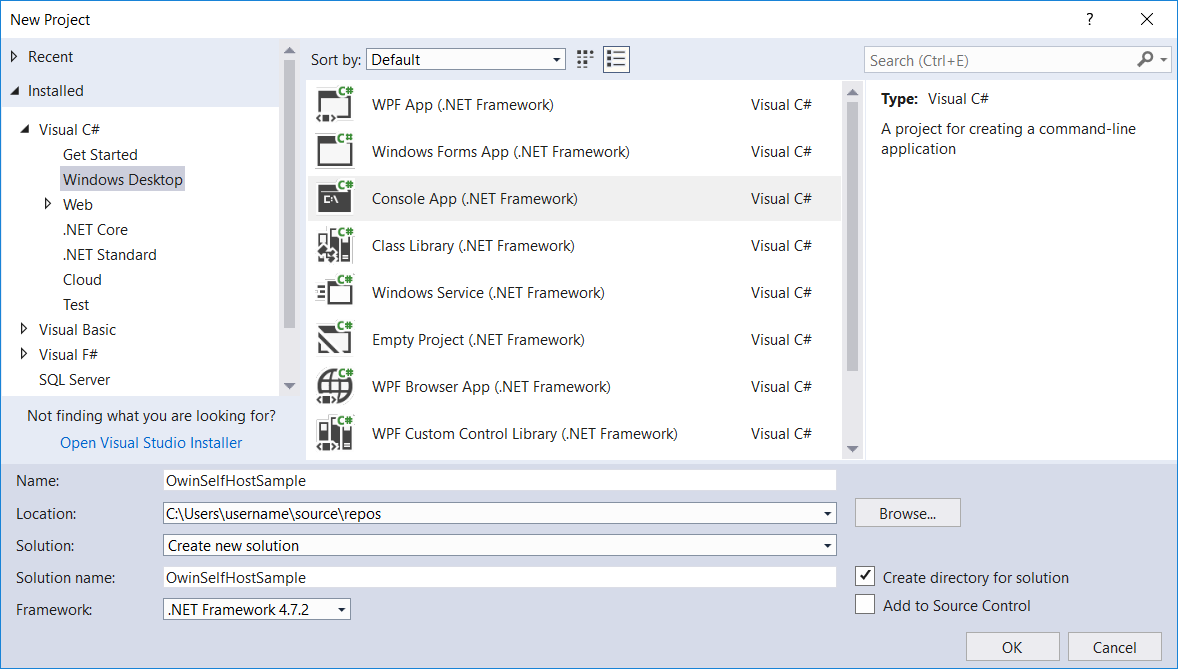The width and height of the screenshot is (1178, 669).
Task: Open the Sort by dropdown
Action: (558, 58)
